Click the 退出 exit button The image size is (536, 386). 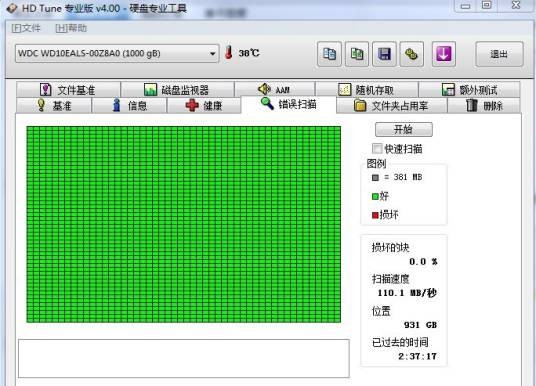499,54
